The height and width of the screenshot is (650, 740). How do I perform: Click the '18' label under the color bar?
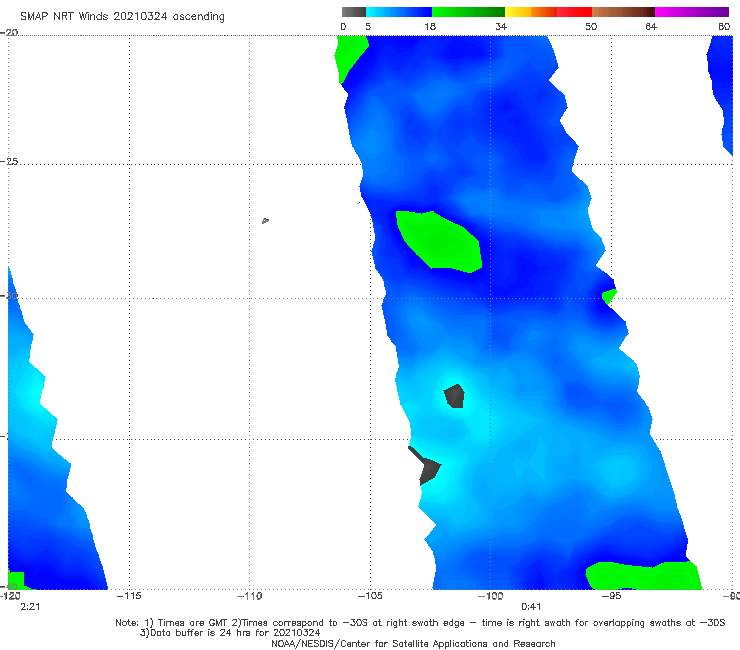[x=430, y=27]
